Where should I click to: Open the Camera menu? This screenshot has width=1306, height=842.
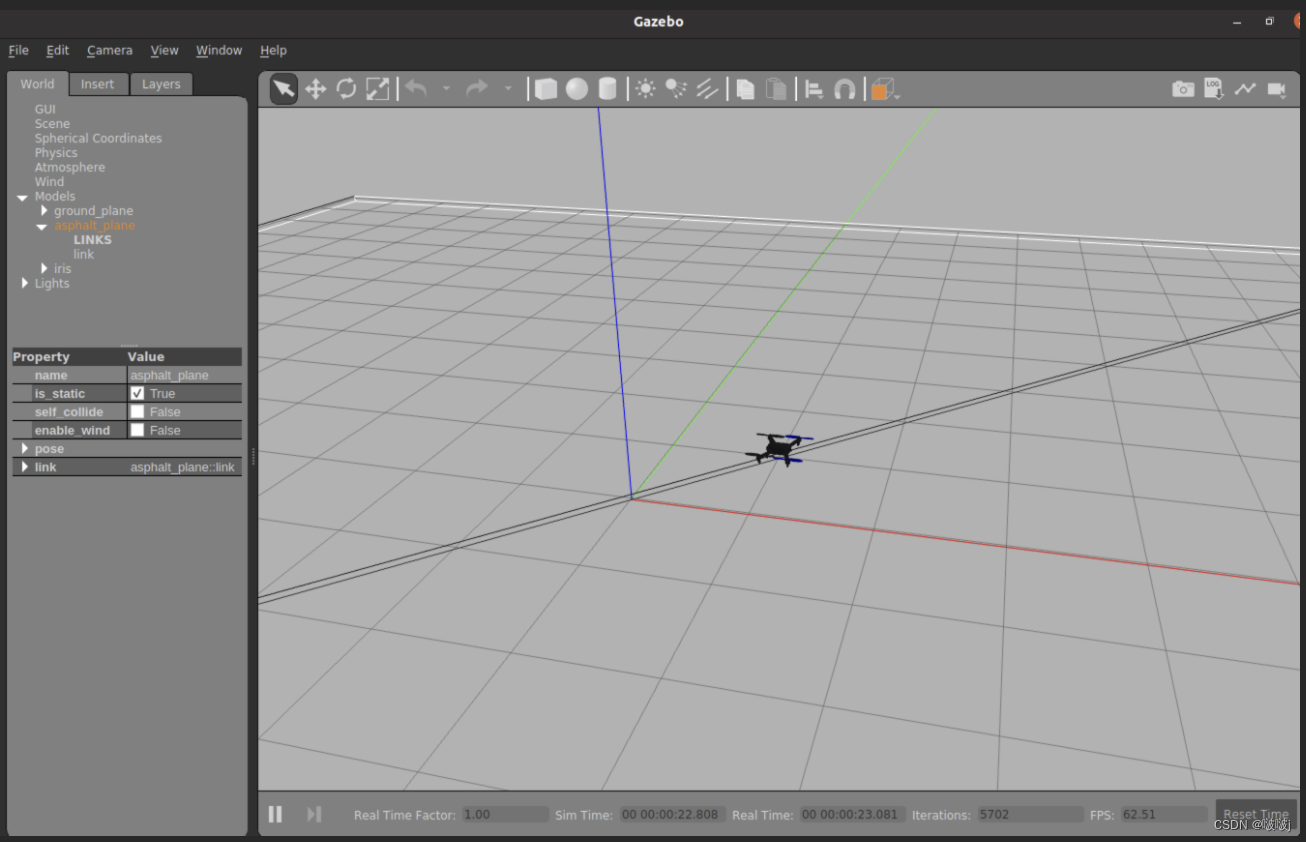110,50
